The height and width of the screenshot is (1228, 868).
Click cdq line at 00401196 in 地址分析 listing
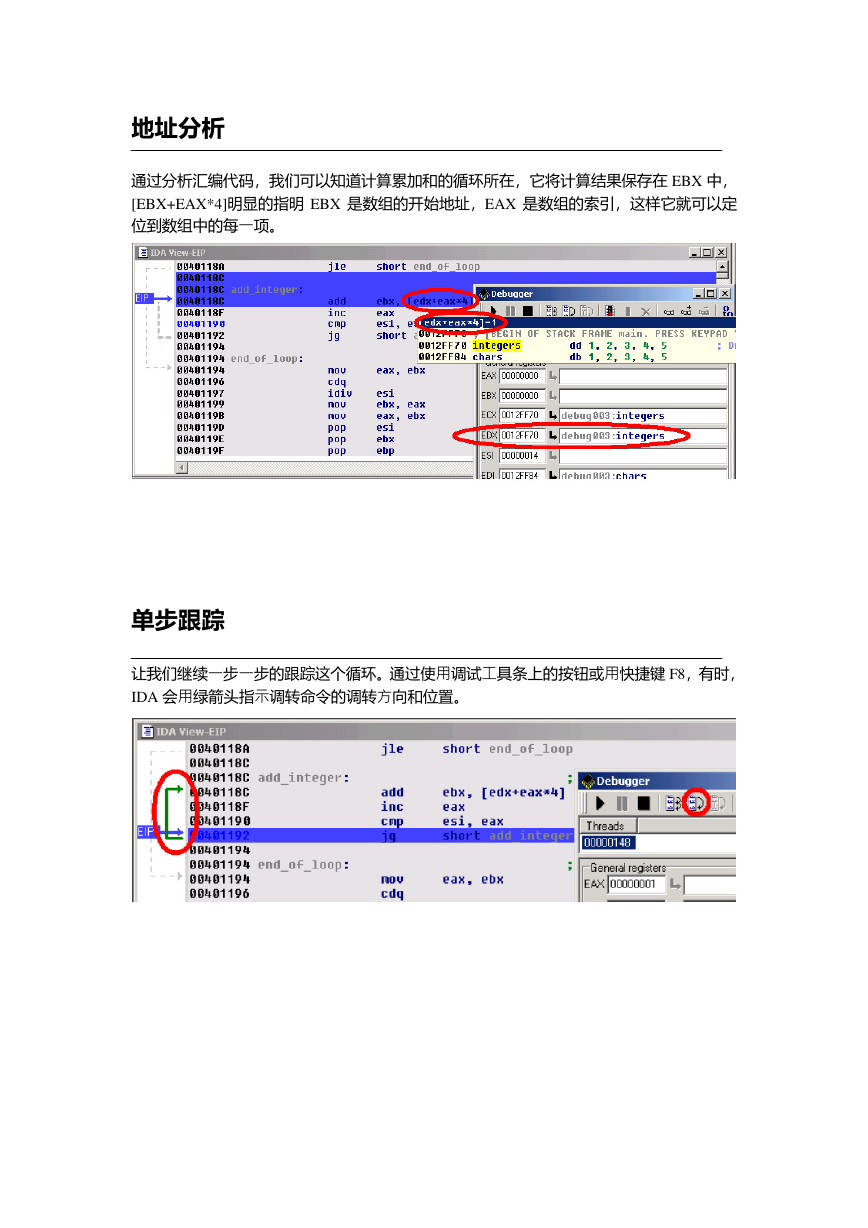click(262, 382)
